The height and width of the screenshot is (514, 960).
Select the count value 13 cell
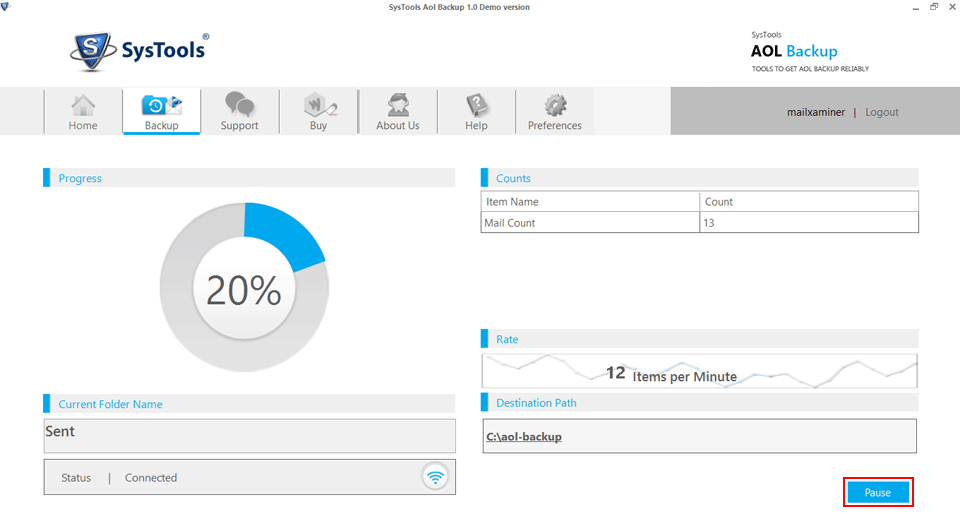(809, 223)
